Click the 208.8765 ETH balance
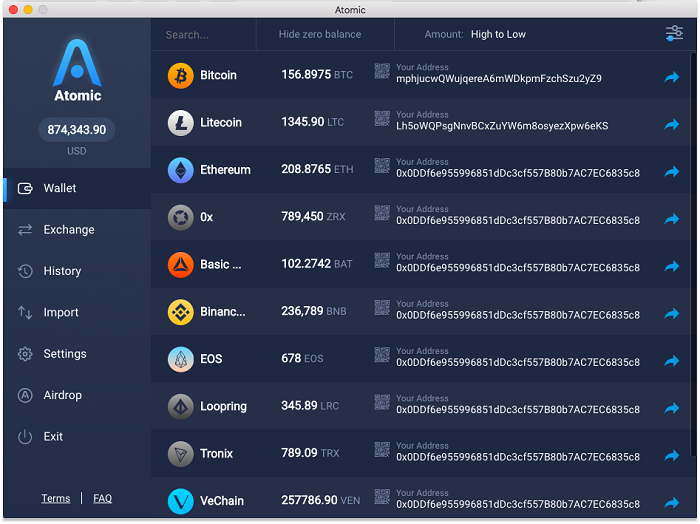The image size is (700, 524). coord(317,169)
